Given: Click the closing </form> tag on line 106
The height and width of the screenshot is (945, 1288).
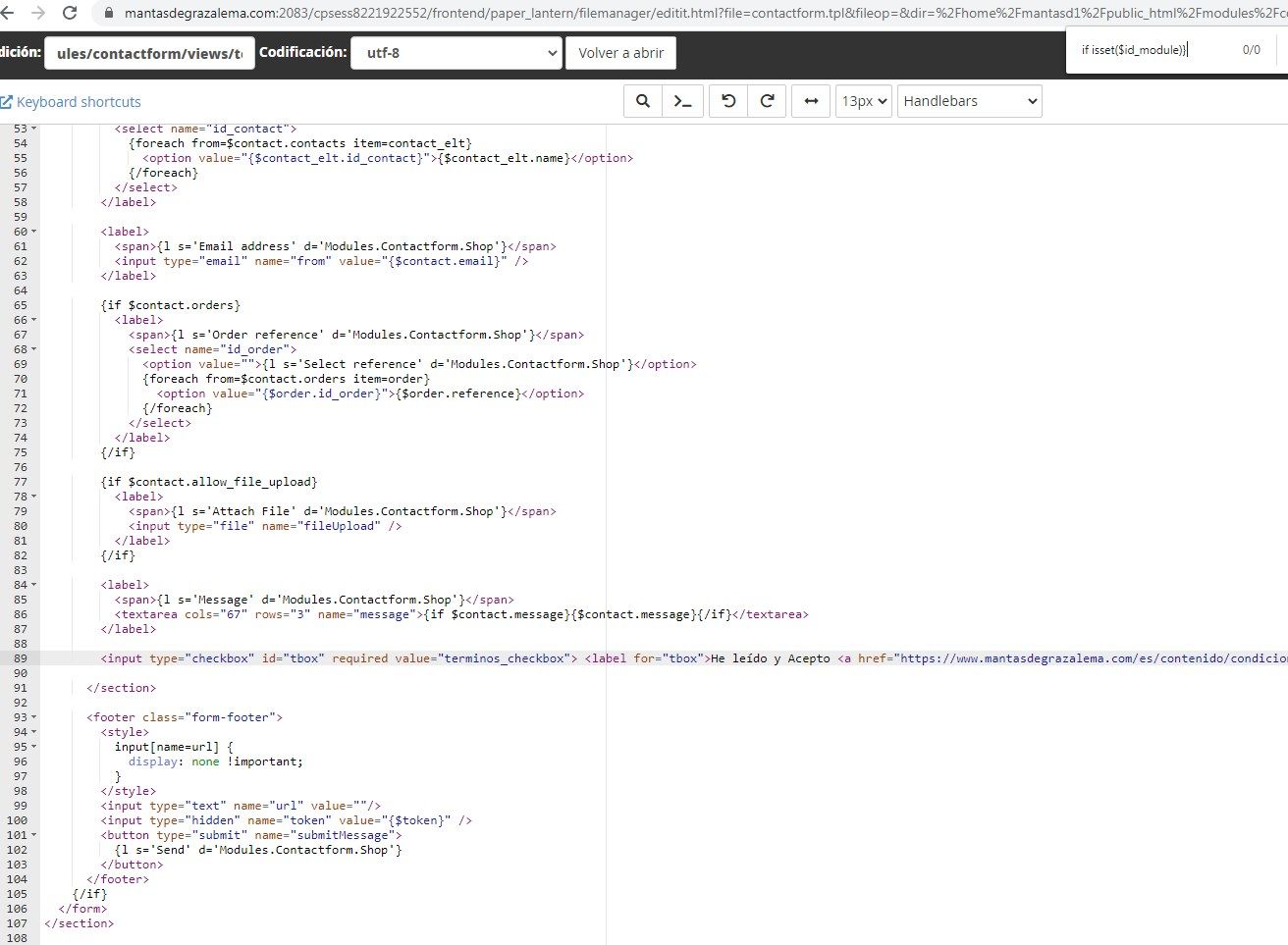Looking at the screenshot, I should (x=82, y=909).
